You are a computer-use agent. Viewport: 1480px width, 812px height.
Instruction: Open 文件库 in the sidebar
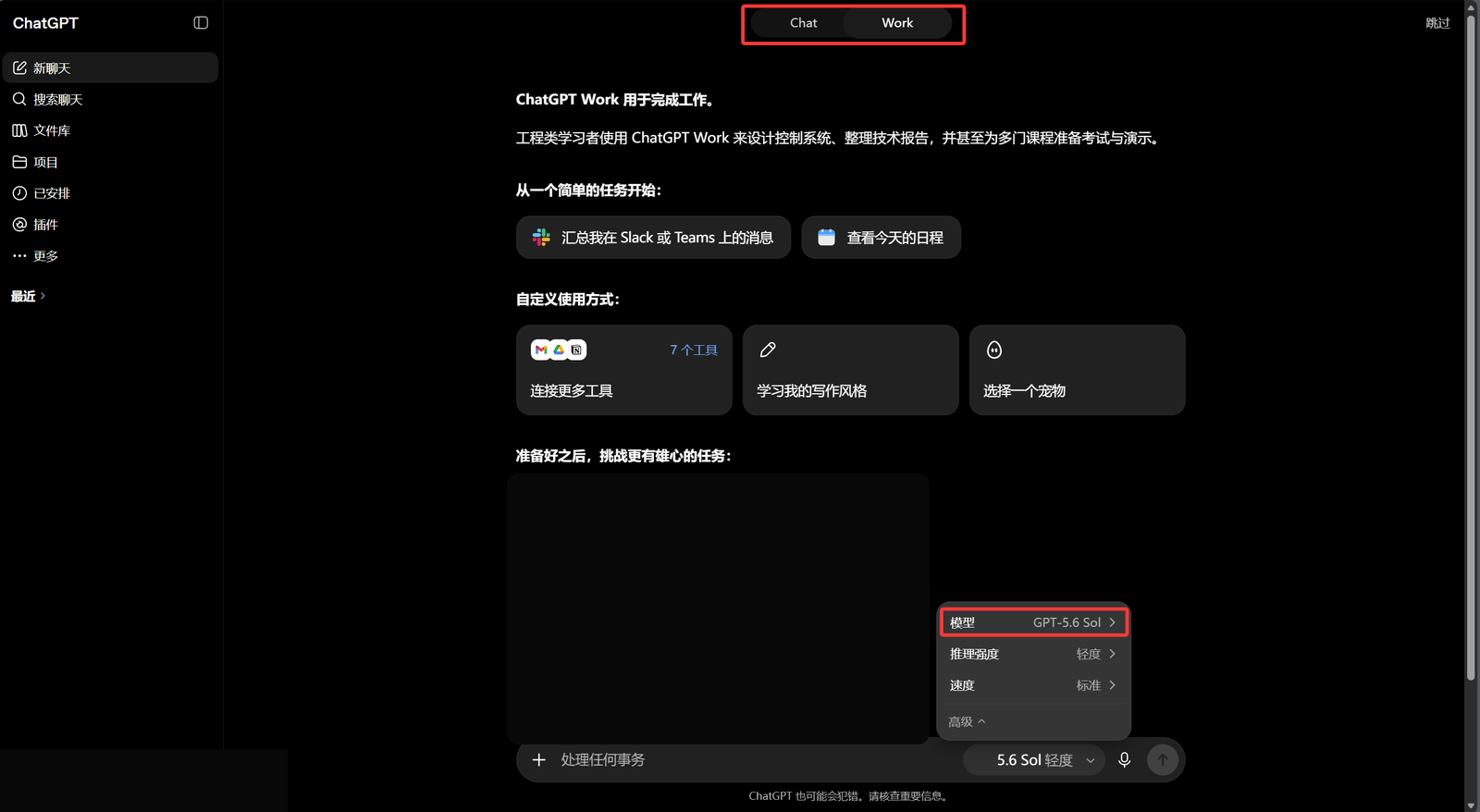[110, 130]
